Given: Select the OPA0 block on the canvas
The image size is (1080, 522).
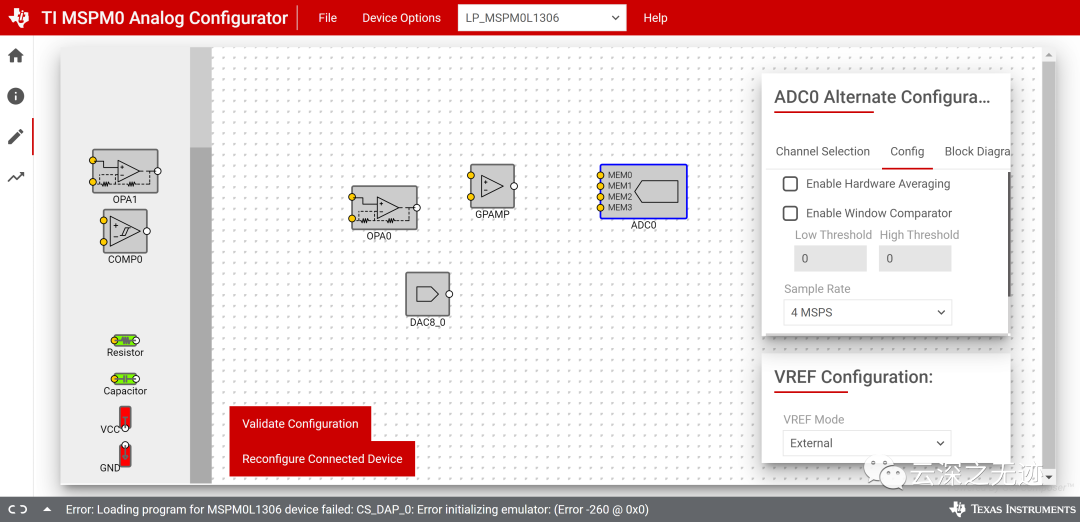Looking at the screenshot, I should pos(384,208).
